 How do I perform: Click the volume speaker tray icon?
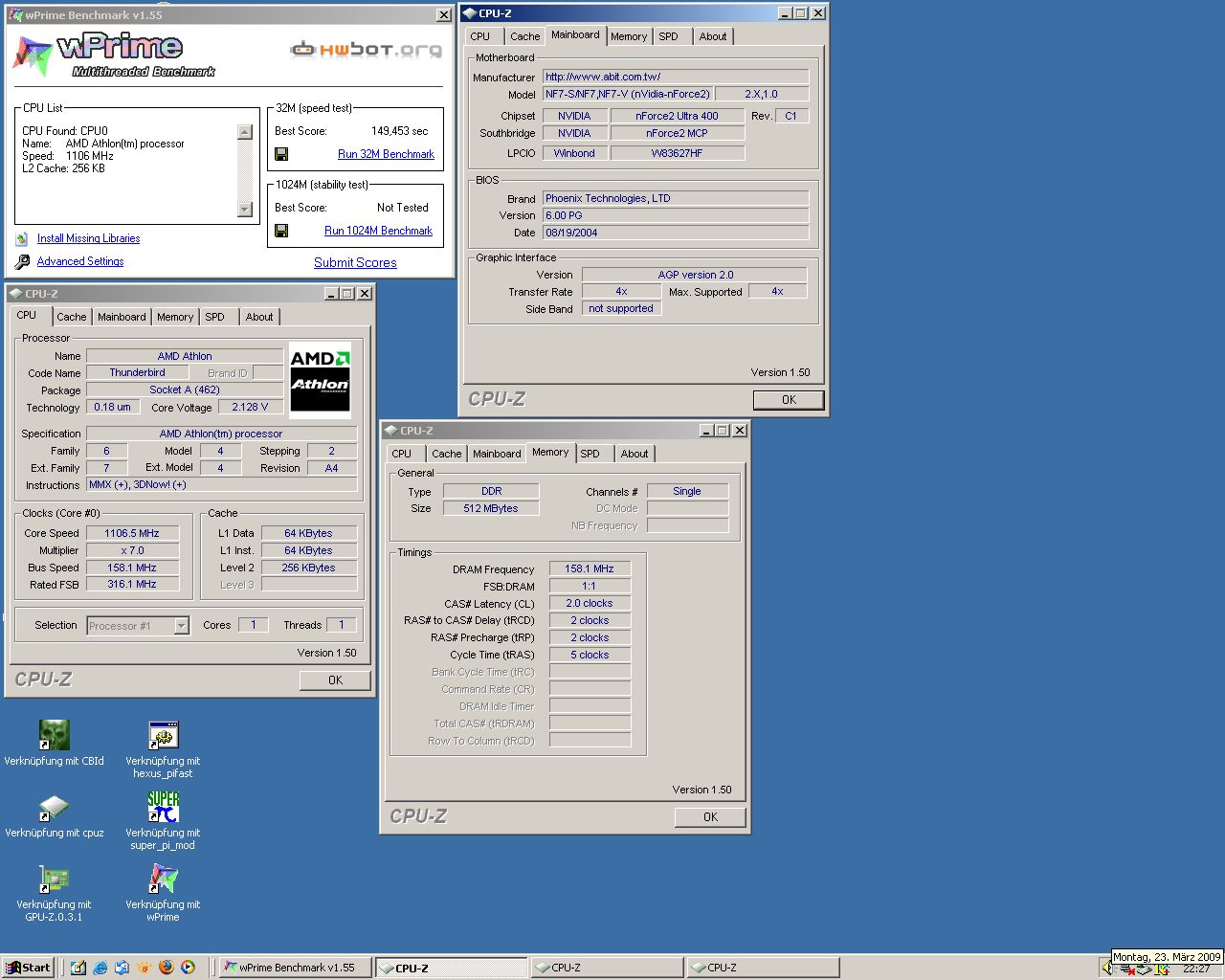(x=1109, y=969)
